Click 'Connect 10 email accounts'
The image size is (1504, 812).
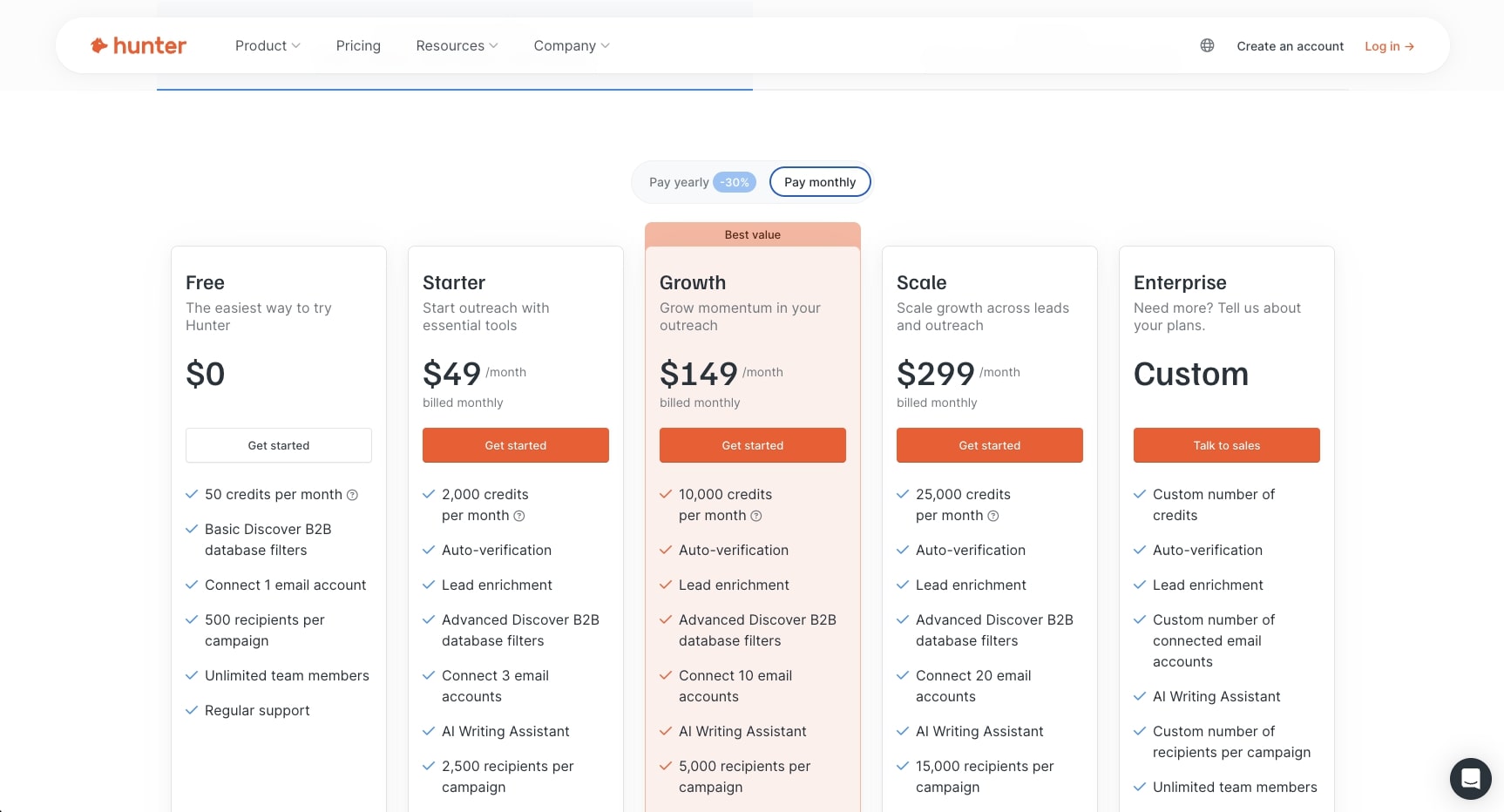735,686
